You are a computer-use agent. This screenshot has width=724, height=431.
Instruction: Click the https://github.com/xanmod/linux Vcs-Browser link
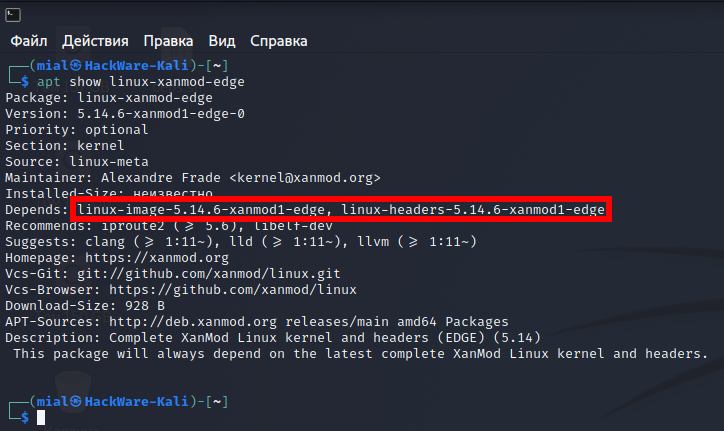coord(232,290)
